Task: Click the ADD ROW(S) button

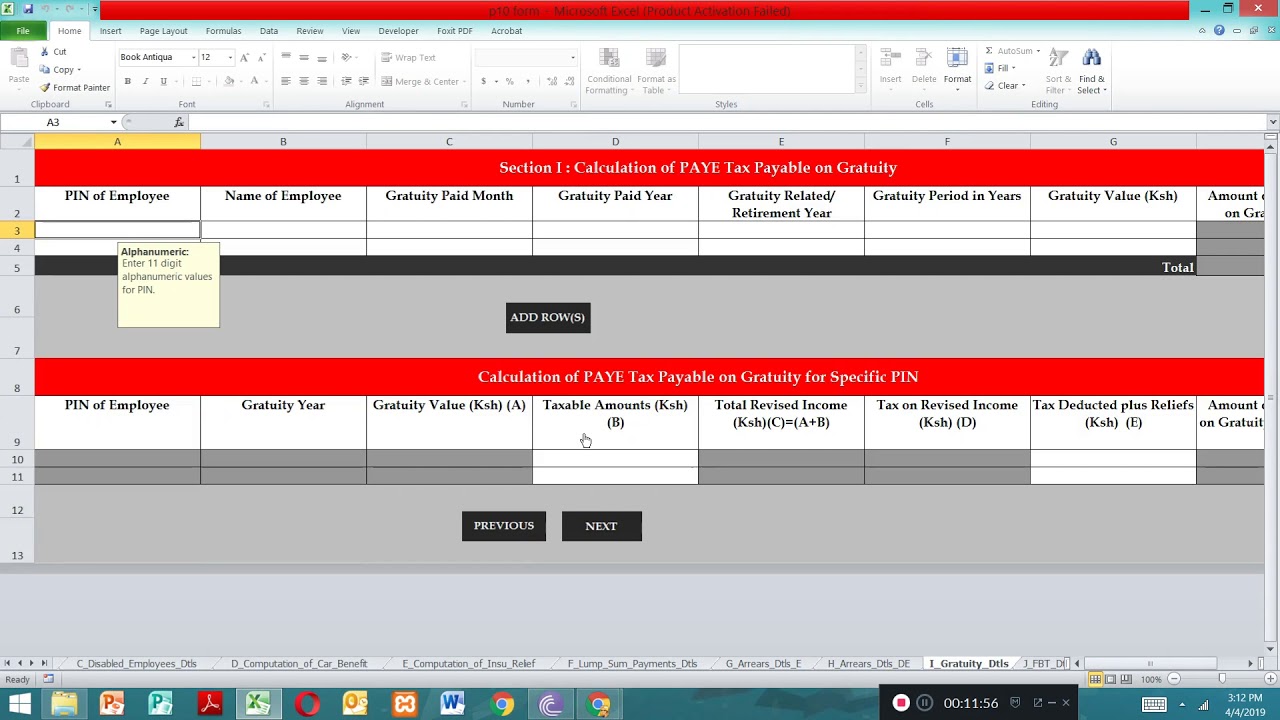Action: pos(548,317)
